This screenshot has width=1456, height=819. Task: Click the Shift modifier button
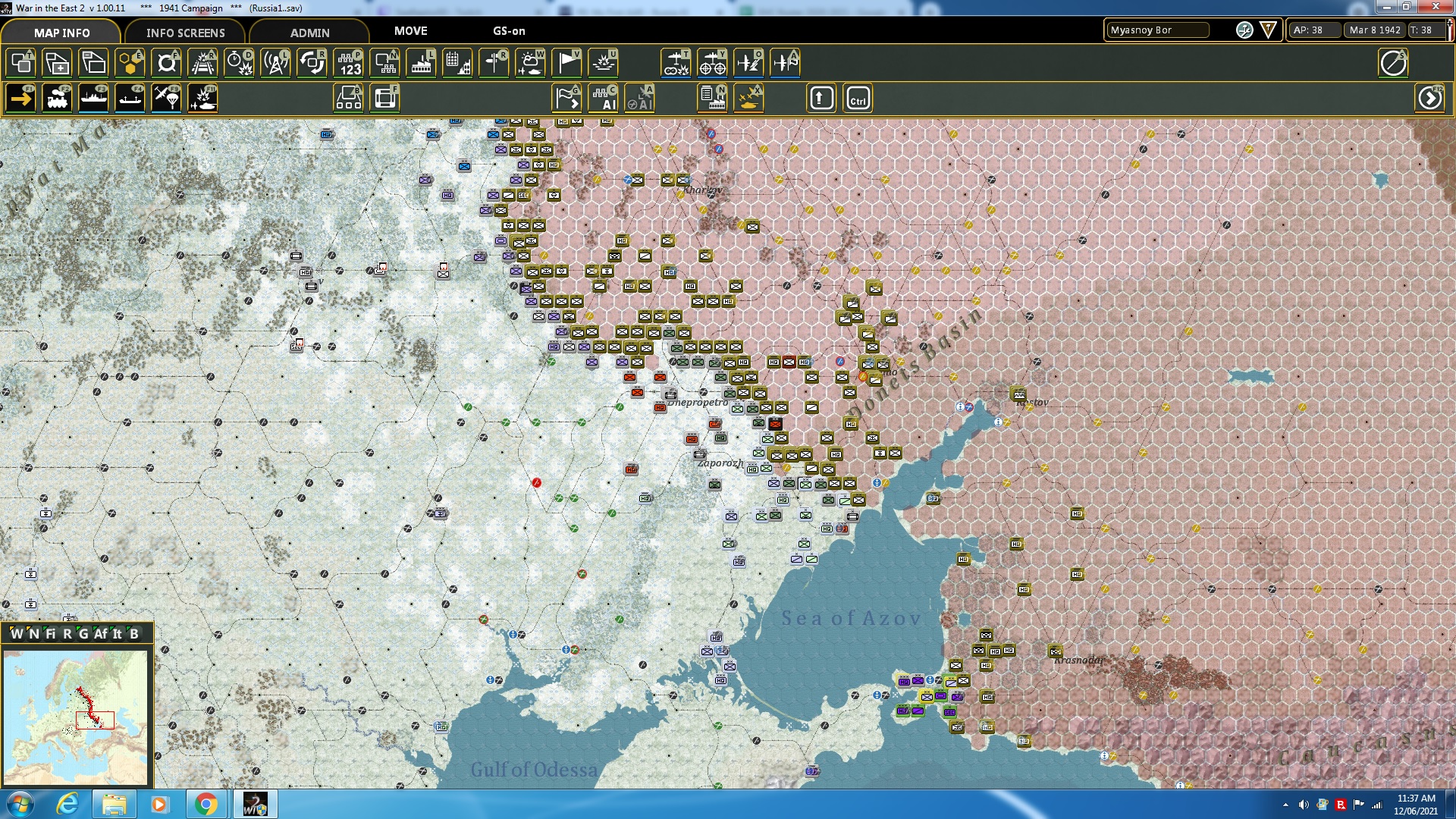820,98
